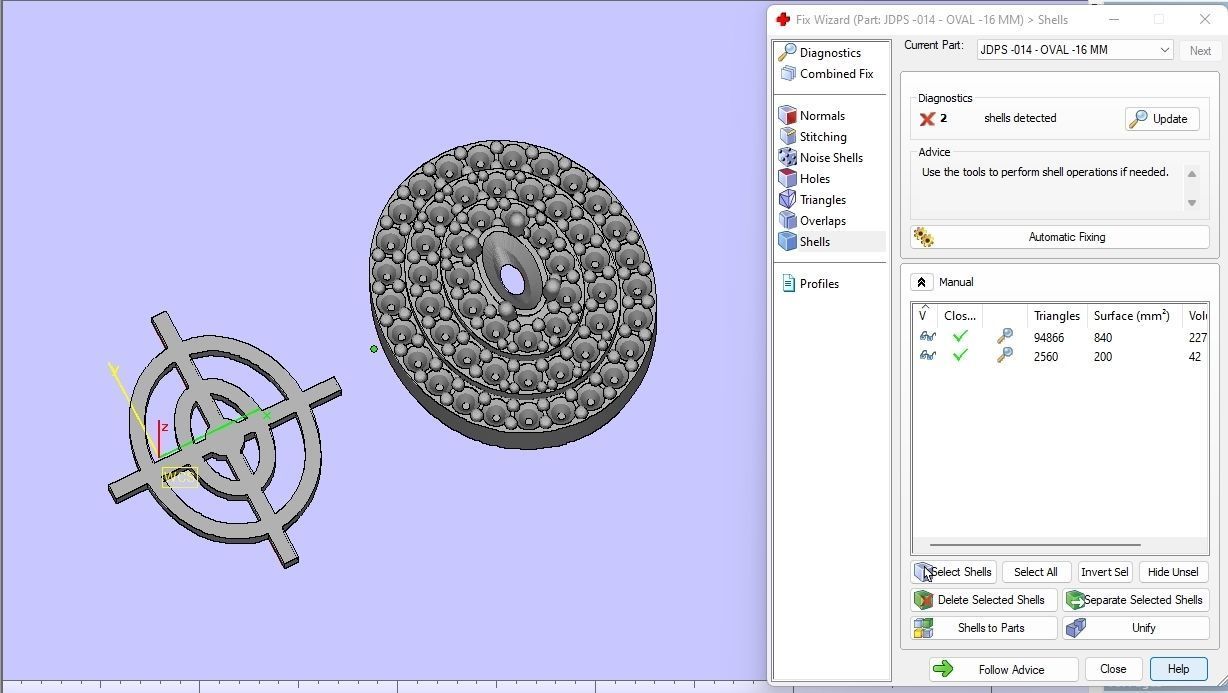Select the 94866 triangles cell
This screenshot has height=693, width=1228.
(1049, 338)
